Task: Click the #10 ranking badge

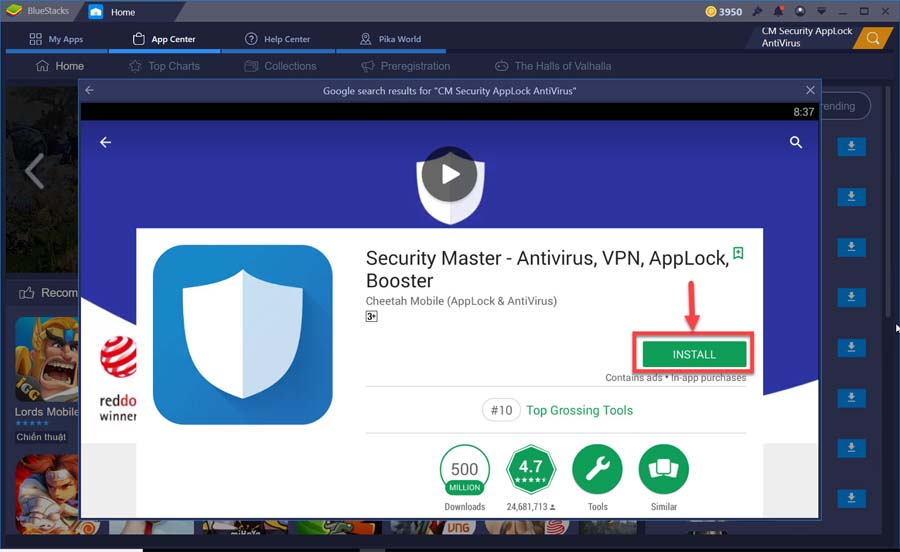Action: pyautogui.click(x=501, y=410)
